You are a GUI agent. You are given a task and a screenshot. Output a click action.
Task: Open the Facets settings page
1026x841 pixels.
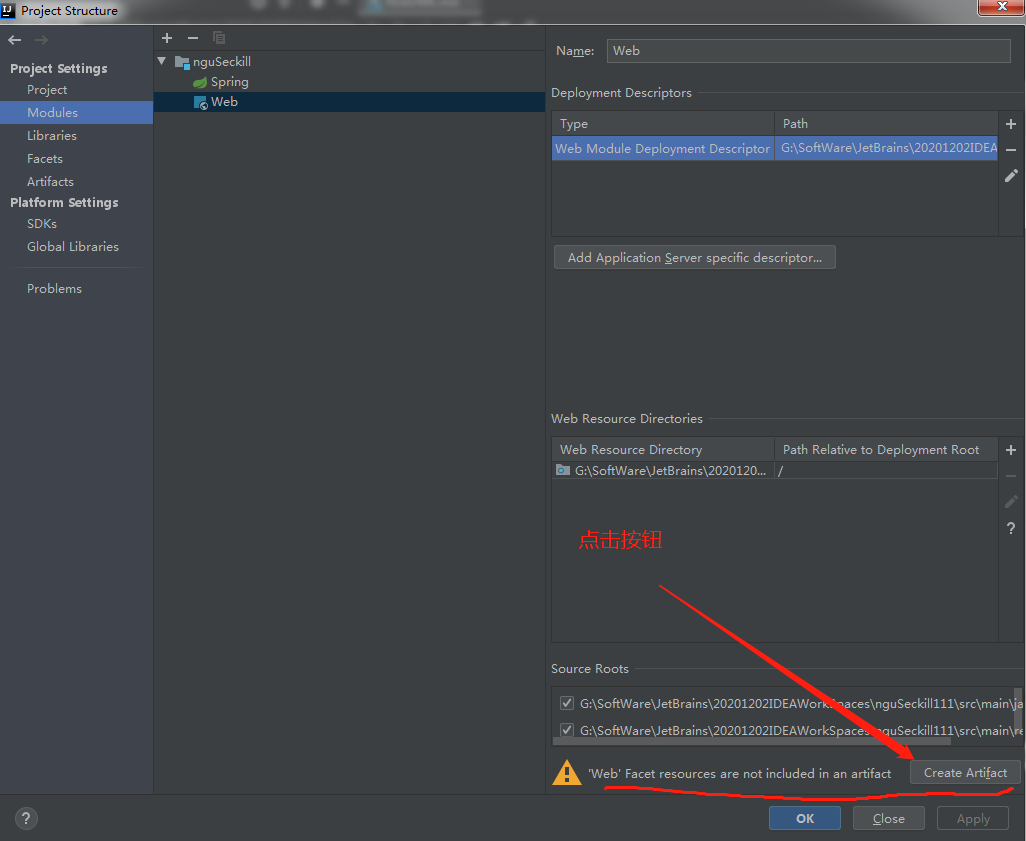(x=44, y=158)
